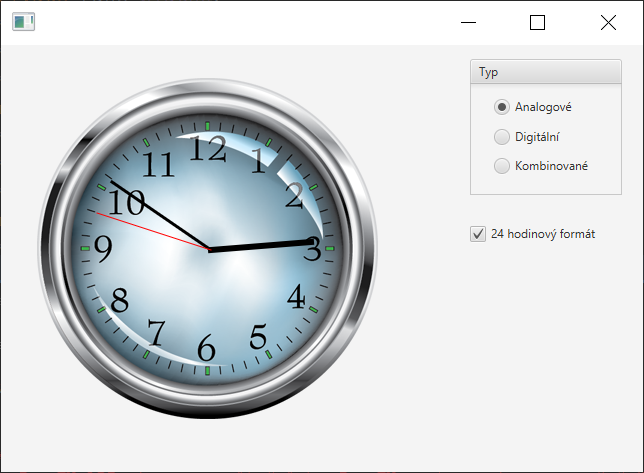644x473 pixels.
Task: Maximize the clock window
Action: tap(537, 22)
